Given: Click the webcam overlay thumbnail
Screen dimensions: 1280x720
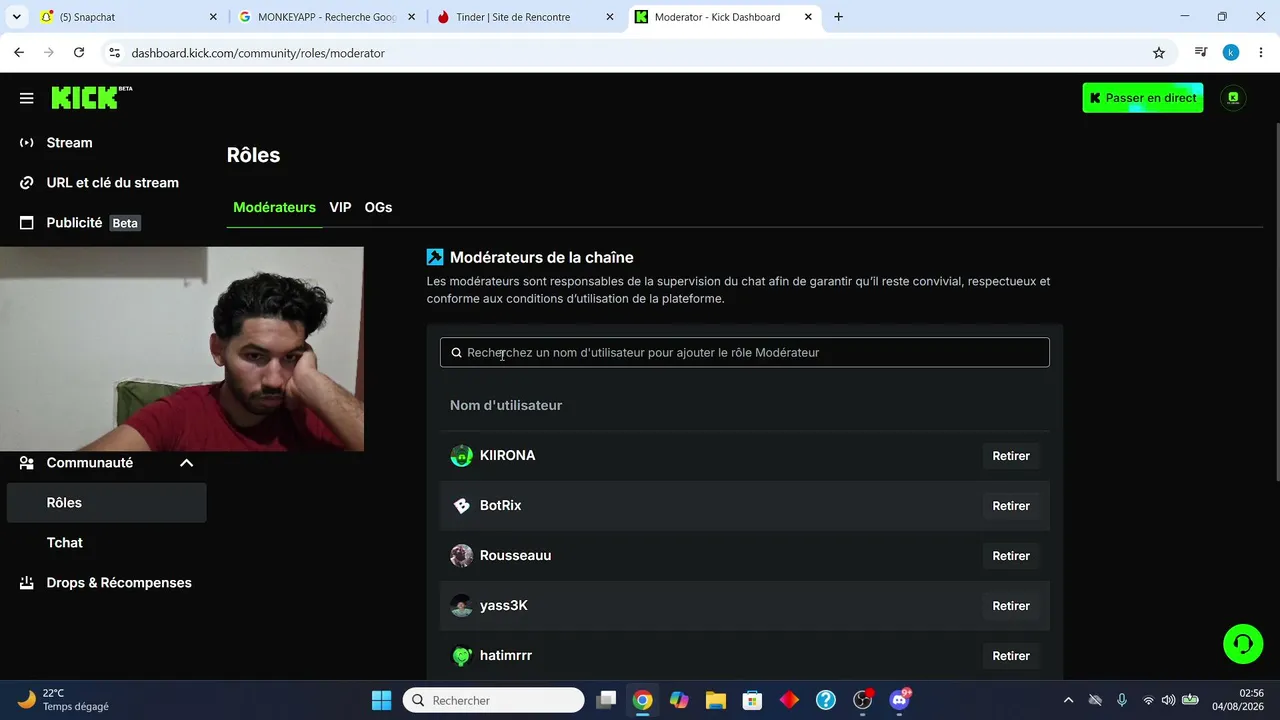Looking at the screenshot, I should pyautogui.click(x=182, y=349).
